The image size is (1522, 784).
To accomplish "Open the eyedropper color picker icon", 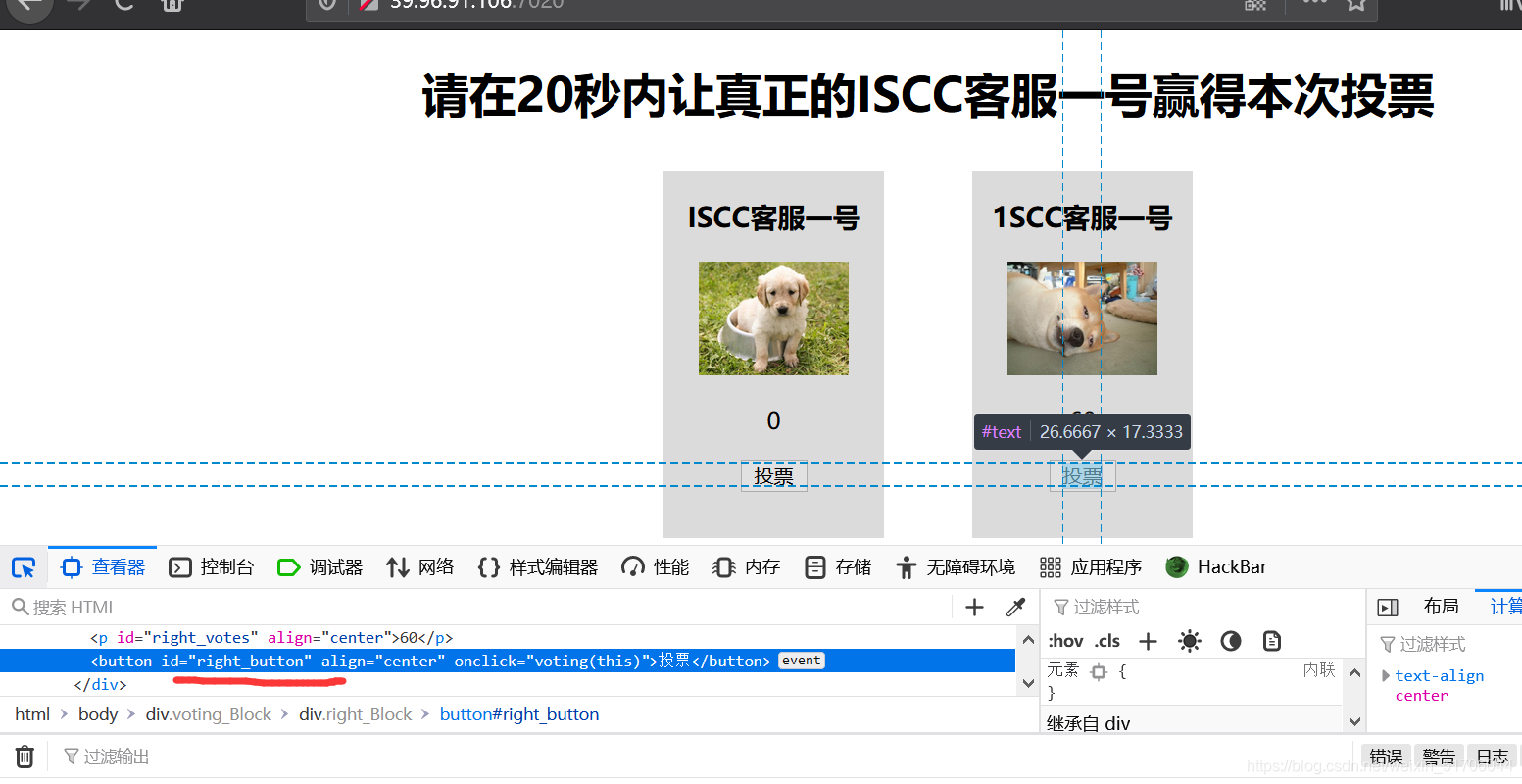I will tap(1015, 607).
